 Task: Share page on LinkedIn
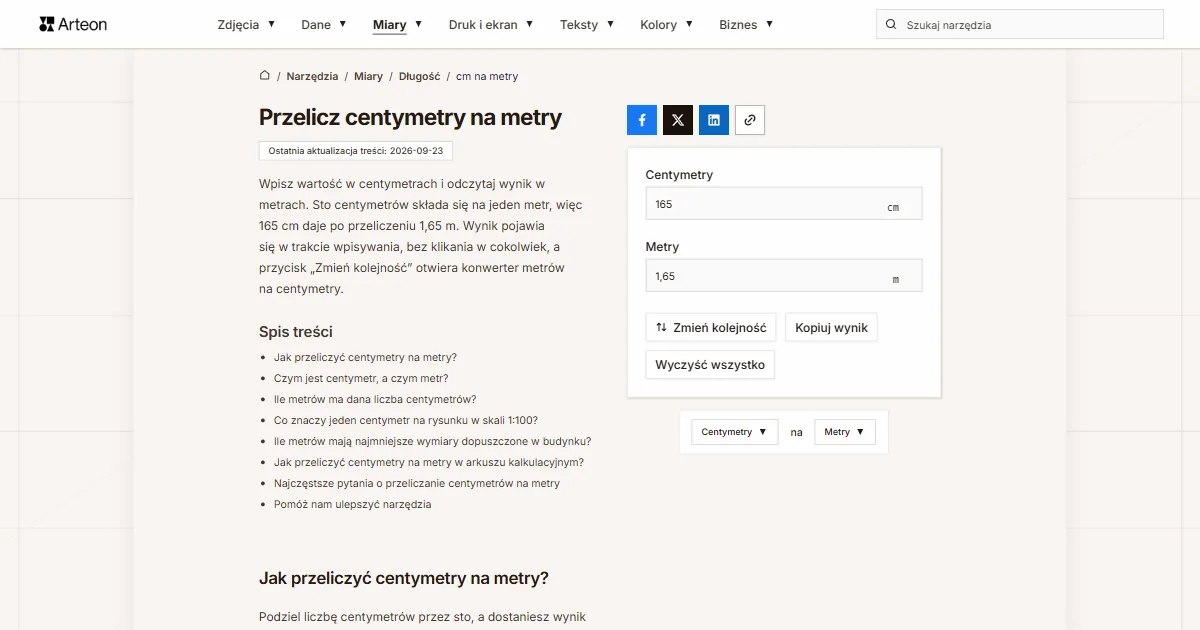714,120
